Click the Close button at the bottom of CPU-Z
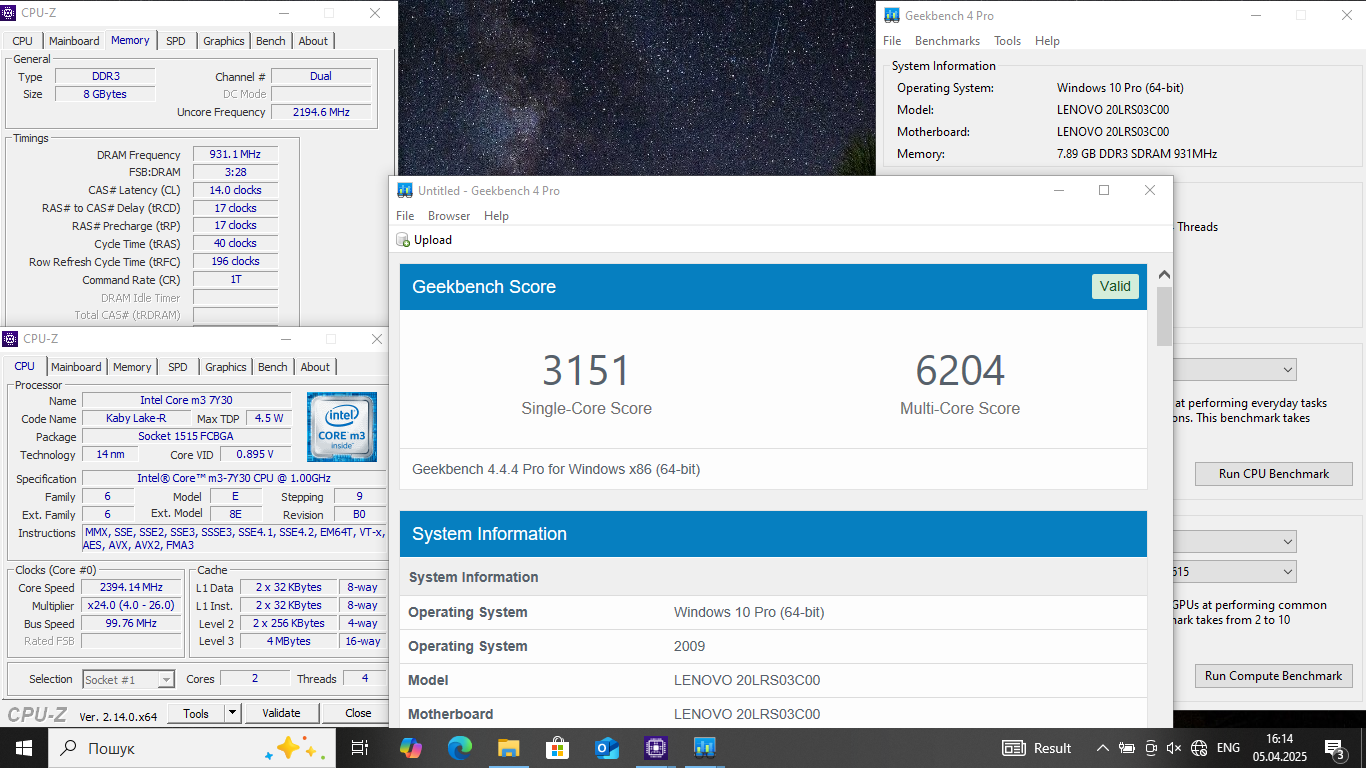 [358, 713]
